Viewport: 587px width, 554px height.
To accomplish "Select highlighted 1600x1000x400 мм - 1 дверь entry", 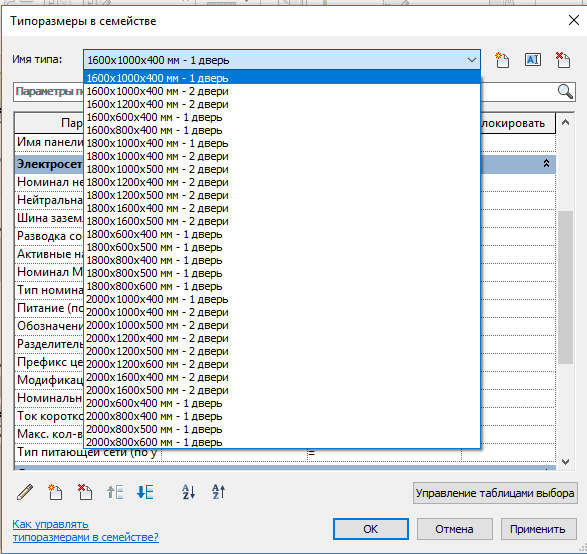I will 282,78.
